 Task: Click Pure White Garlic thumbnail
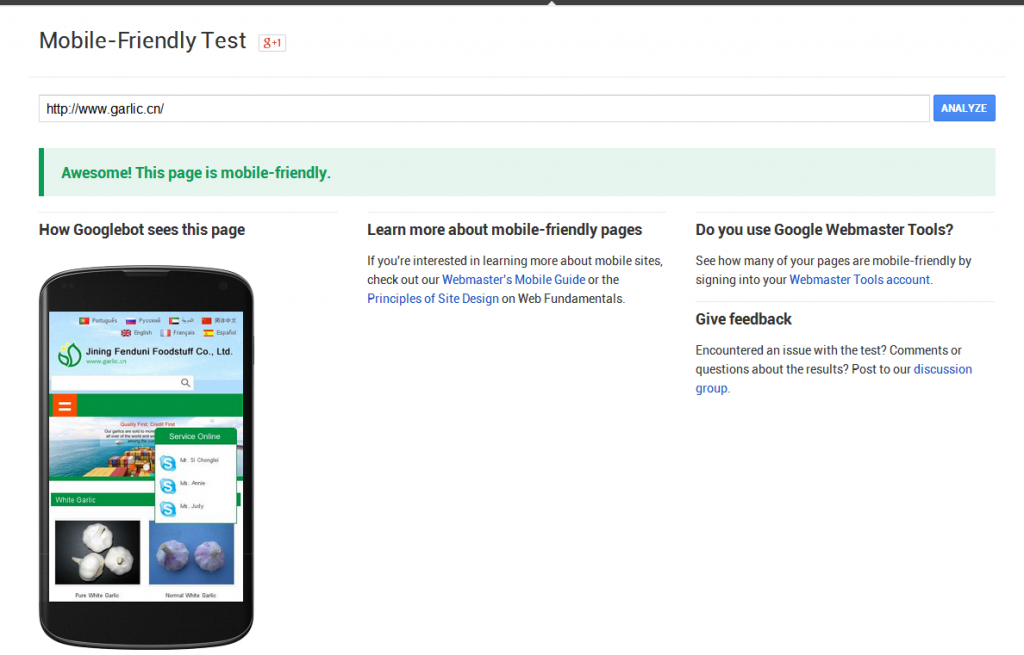coord(97,552)
